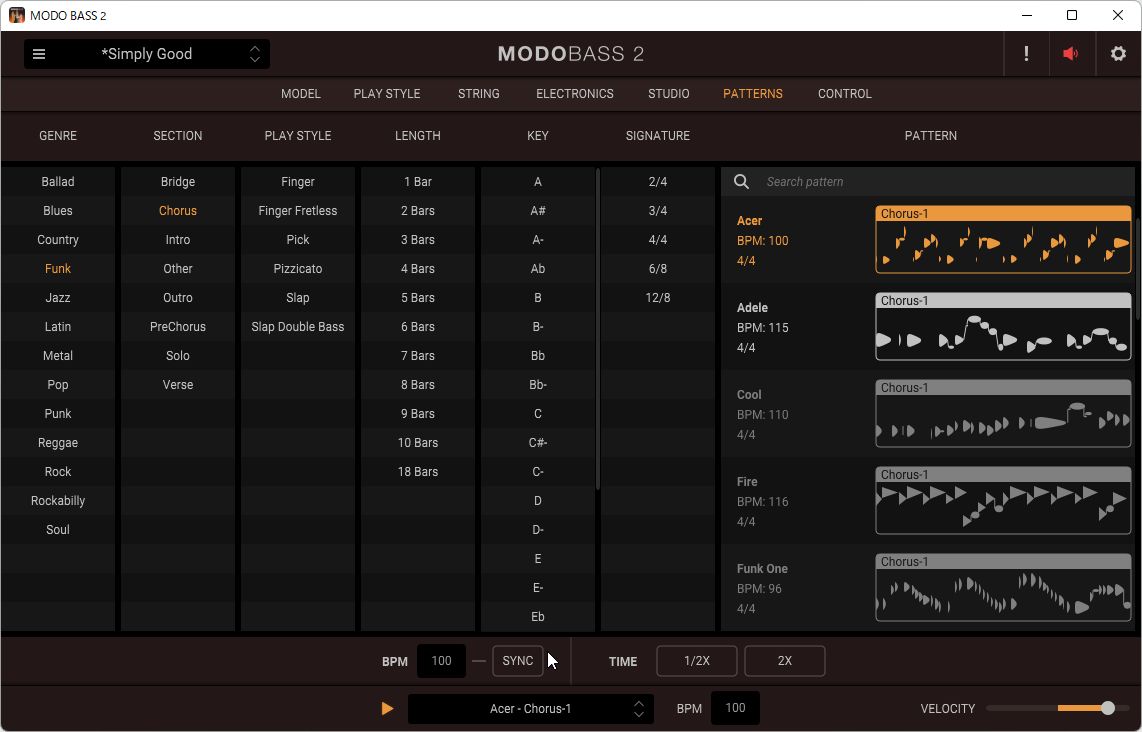This screenshot has width=1142, height=732.
Task: Pick the Rockabilly genre
Action: 58,501
